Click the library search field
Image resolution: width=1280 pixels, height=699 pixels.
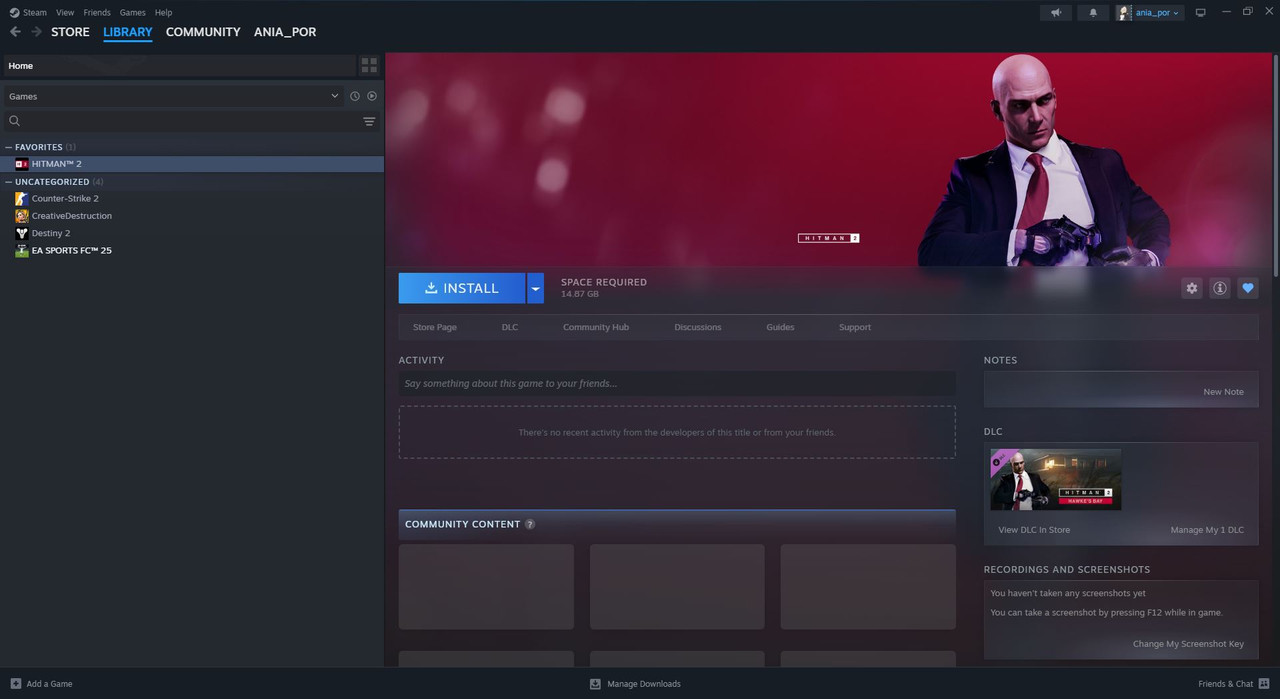point(191,121)
